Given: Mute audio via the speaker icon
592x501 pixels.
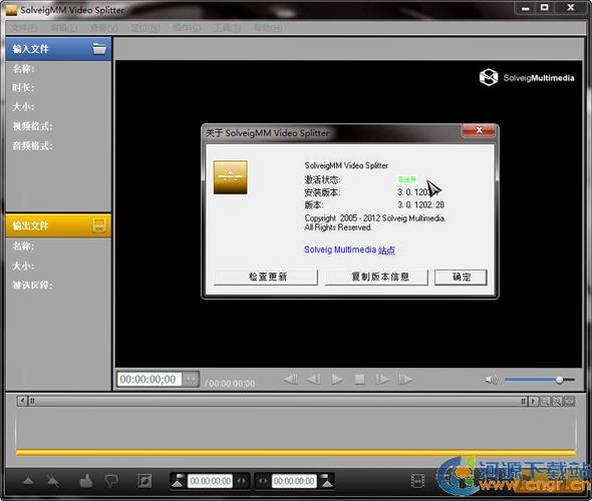Looking at the screenshot, I should [x=491, y=380].
